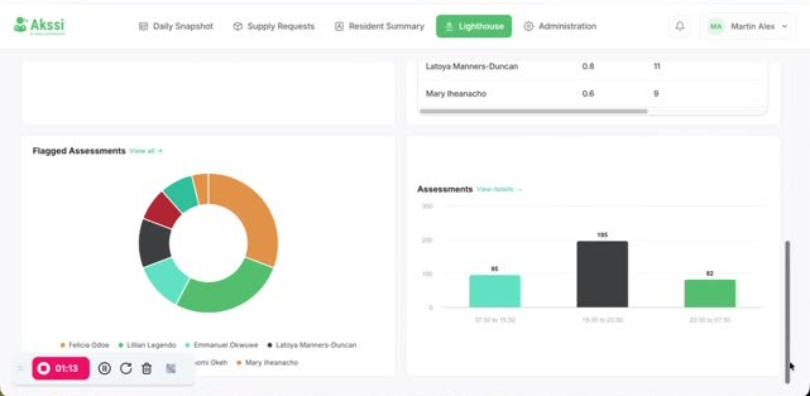Click the blurred pixel icon in recorder bar
810x396 pixels.
[x=170, y=368]
